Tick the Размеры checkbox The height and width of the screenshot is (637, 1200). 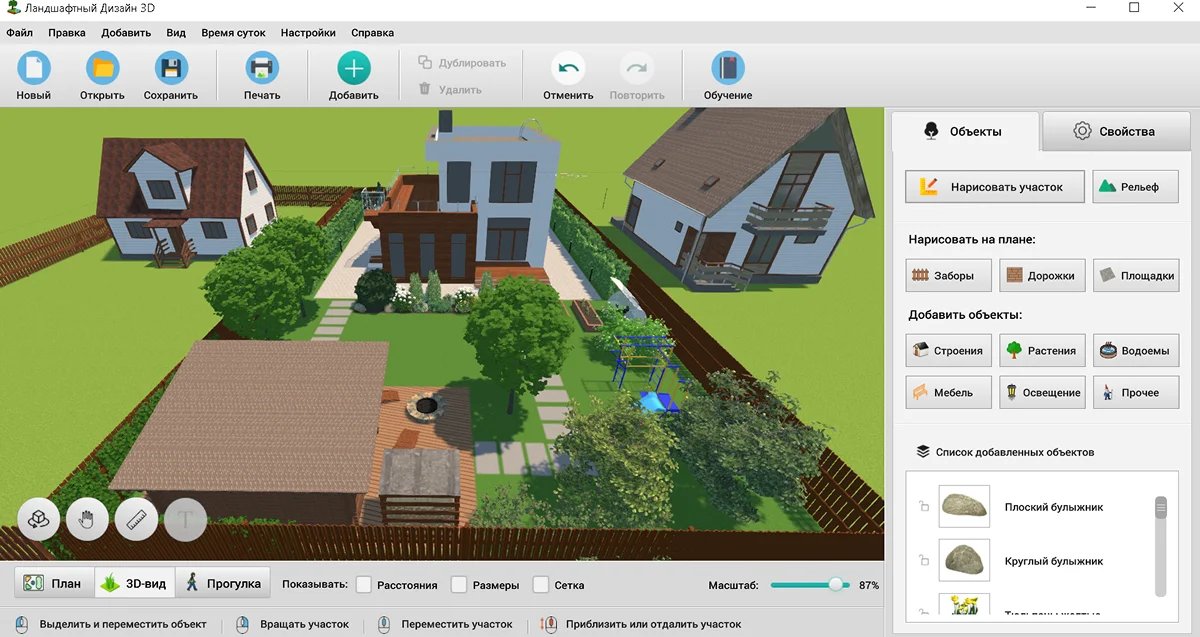coord(459,584)
